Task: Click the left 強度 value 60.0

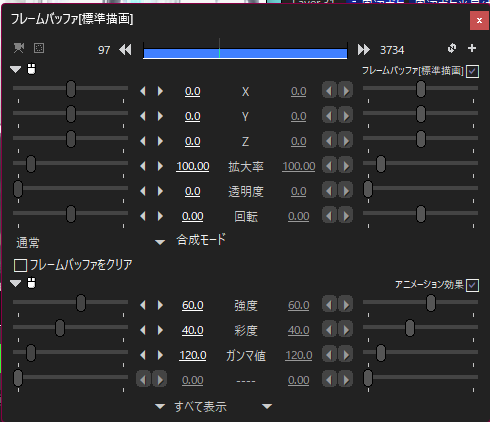Action: pos(193,305)
